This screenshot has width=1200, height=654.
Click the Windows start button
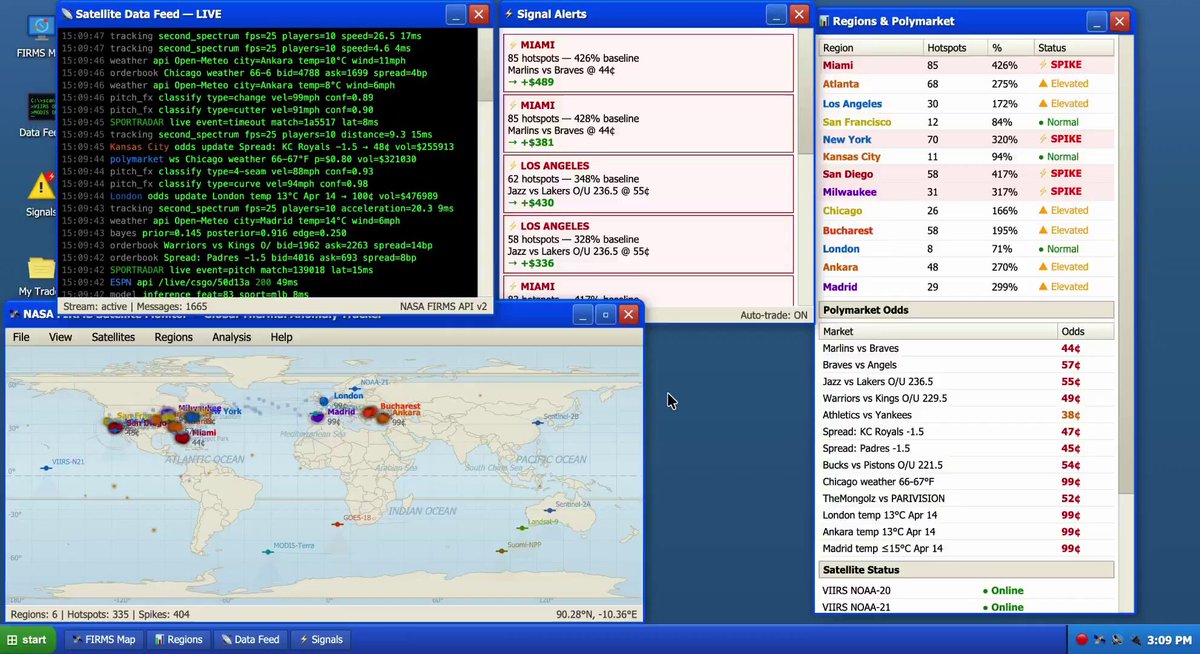[x=28, y=639]
